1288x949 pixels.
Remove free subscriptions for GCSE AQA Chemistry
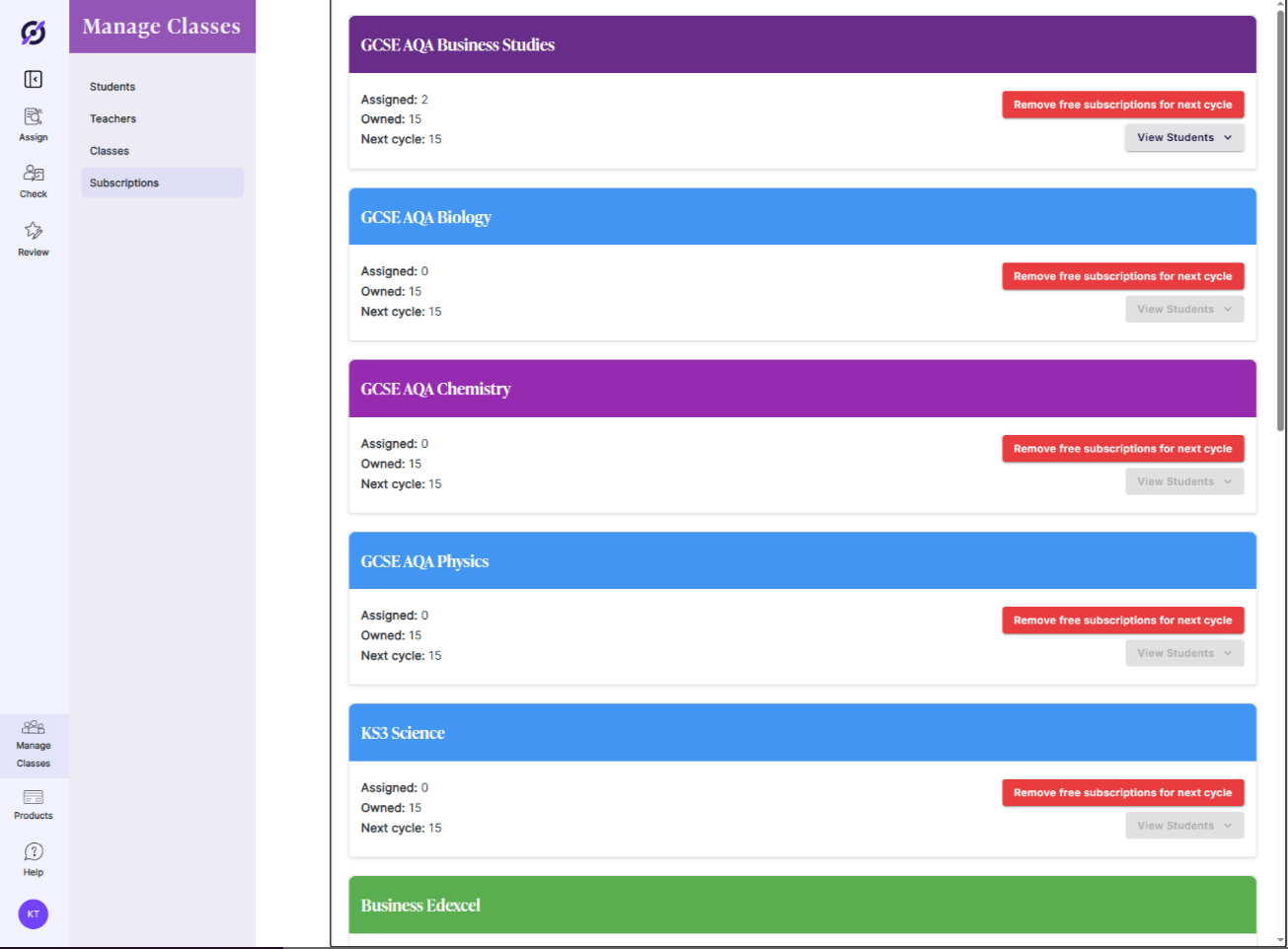(x=1123, y=449)
